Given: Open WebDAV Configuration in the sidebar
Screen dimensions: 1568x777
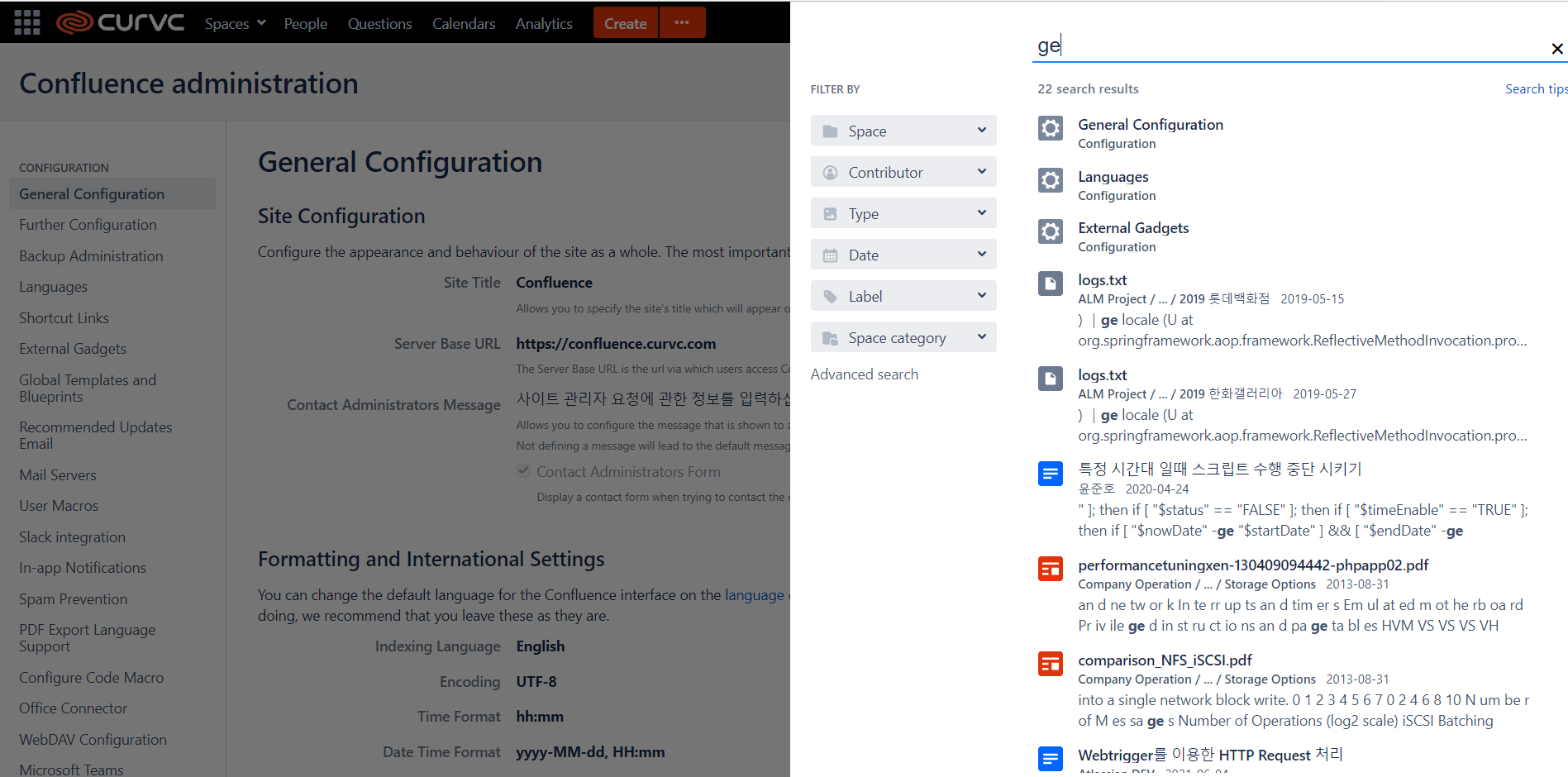Looking at the screenshot, I should tap(93, 740).
